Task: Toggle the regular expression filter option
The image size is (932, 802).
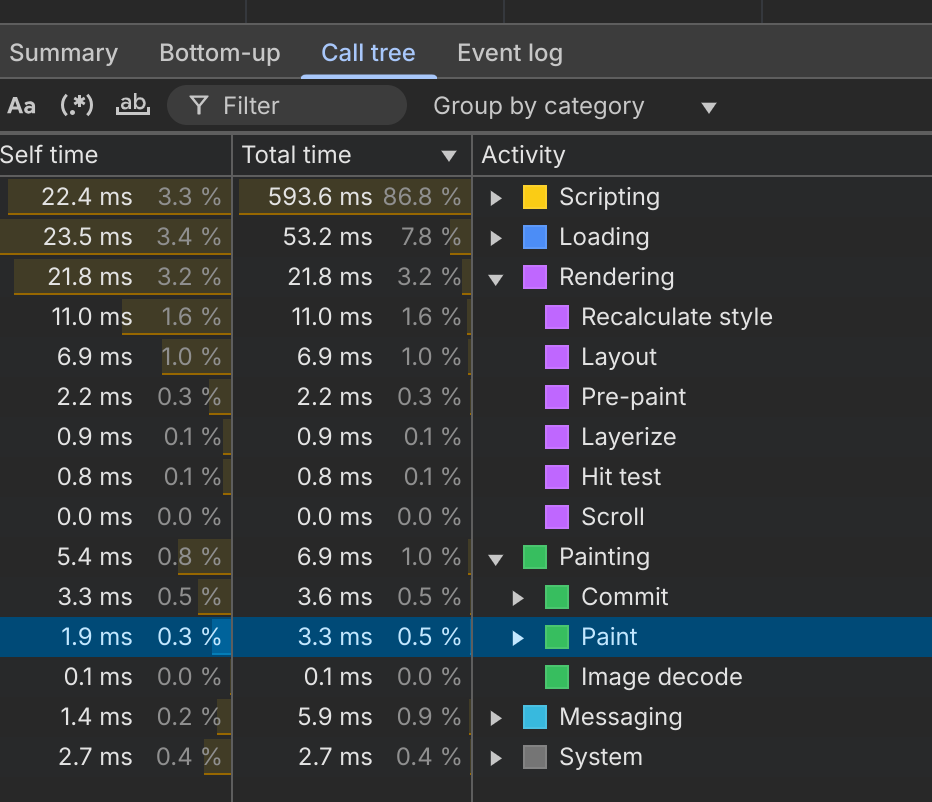Action: coord(77,105)
